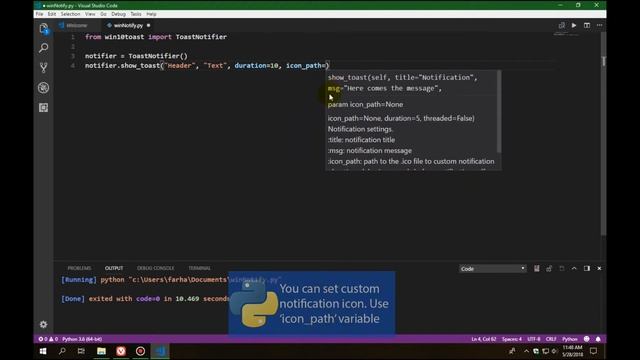
Task: Open the Go menu
Action: pos(103,14)
